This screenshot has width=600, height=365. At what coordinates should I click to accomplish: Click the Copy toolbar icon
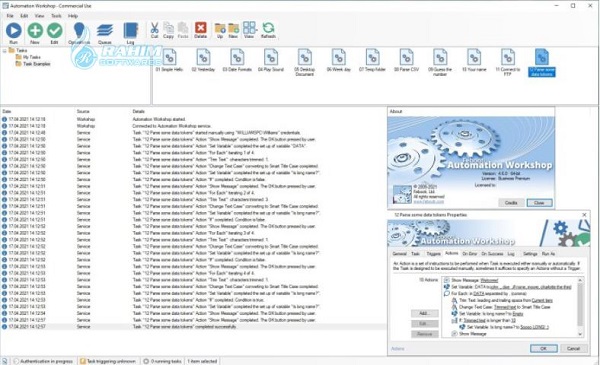coord(168,30)
